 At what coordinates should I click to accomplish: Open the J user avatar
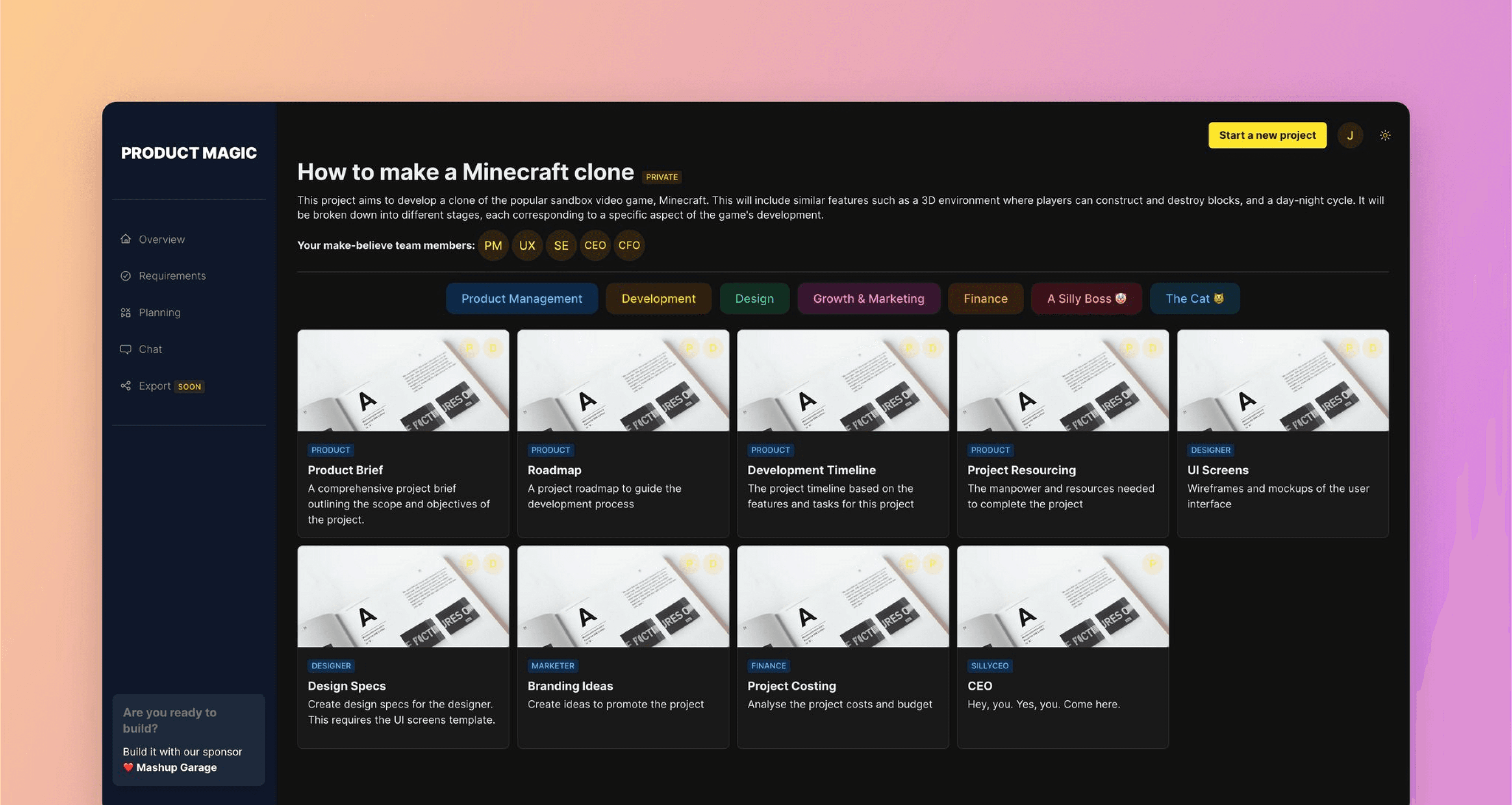tap(1349, 135)
